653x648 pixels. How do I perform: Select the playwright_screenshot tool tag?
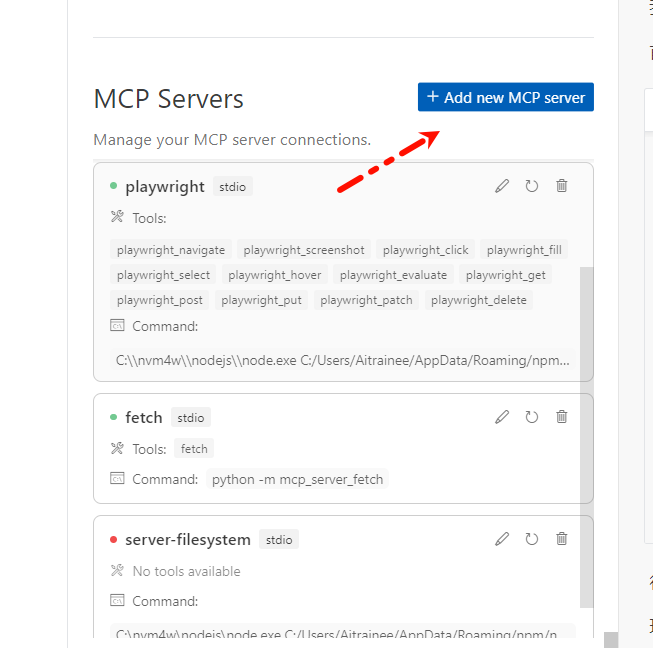click(x=304, y=250)
